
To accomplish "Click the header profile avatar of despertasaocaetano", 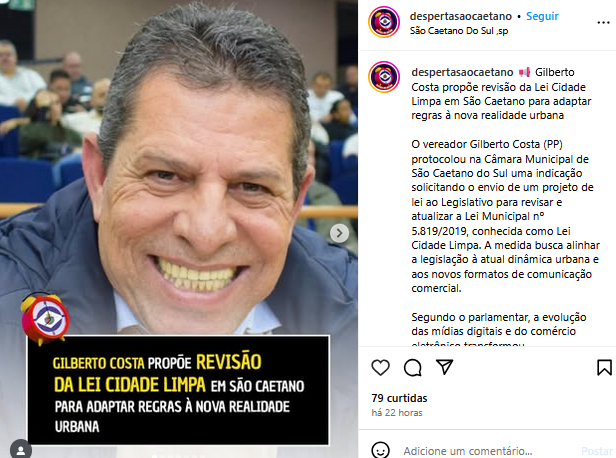I will [x=384, y=22].
